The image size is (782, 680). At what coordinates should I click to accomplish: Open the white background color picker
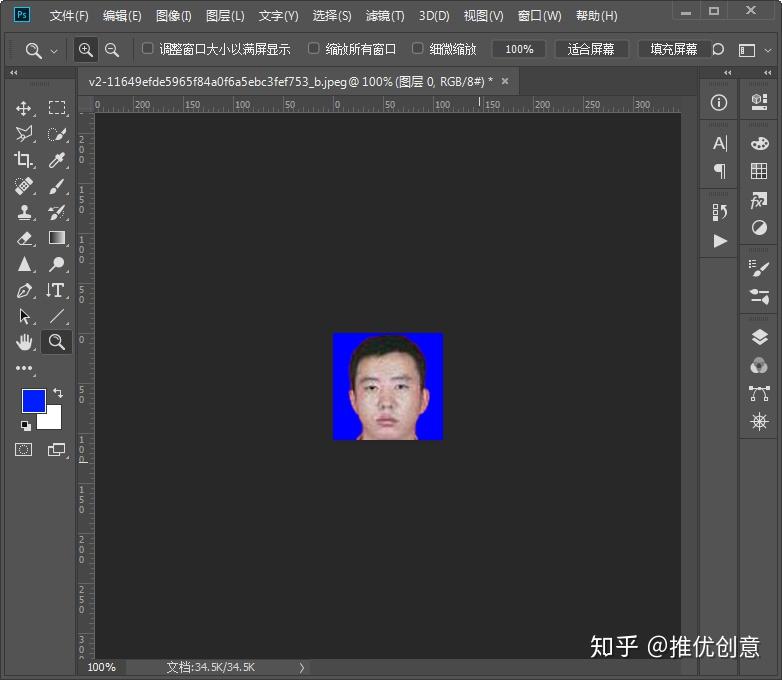pos(54,422)
